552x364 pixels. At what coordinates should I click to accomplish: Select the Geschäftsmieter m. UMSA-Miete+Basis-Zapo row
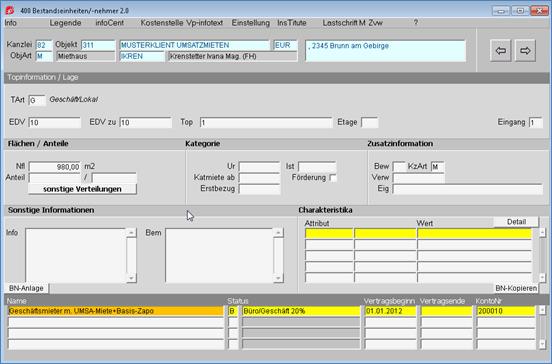(116, 311)
